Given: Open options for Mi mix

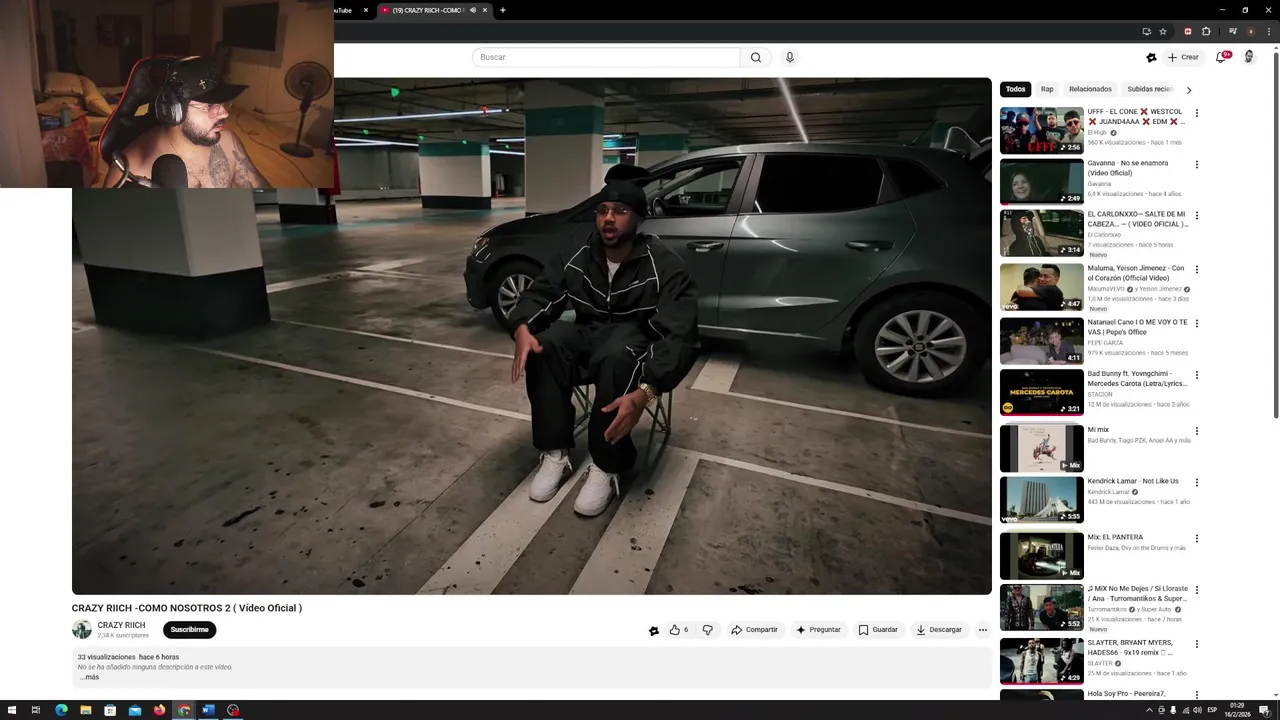Looking at the screenshot, I should [x=1196, y=431].
